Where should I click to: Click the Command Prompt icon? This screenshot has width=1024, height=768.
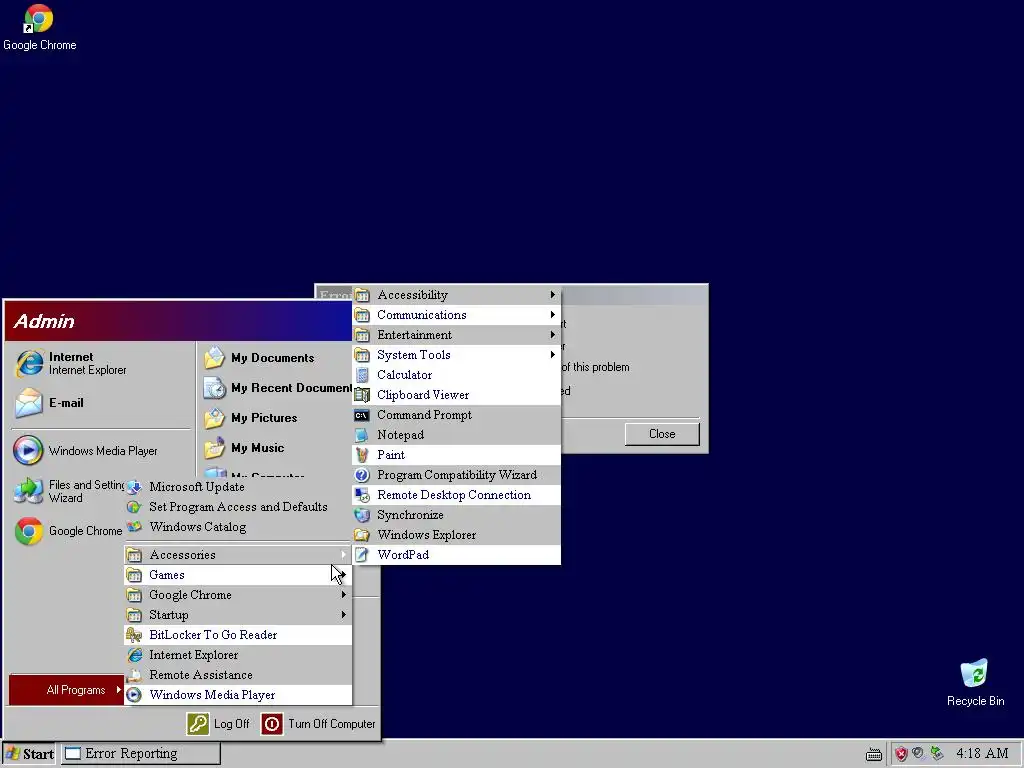[x=362, y=415]
